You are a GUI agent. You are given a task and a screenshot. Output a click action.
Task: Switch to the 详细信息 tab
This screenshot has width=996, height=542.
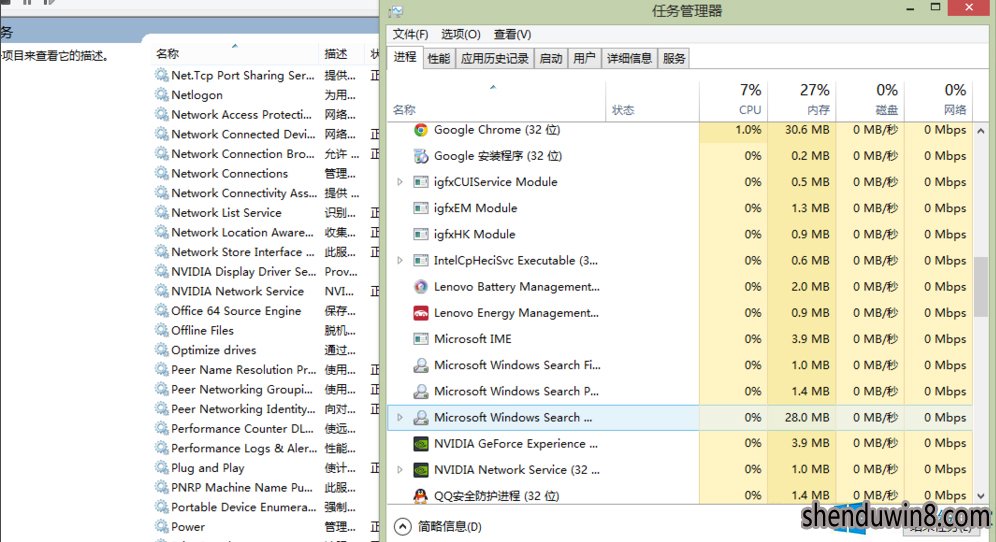pyautogui.click(x=629, y=58)
